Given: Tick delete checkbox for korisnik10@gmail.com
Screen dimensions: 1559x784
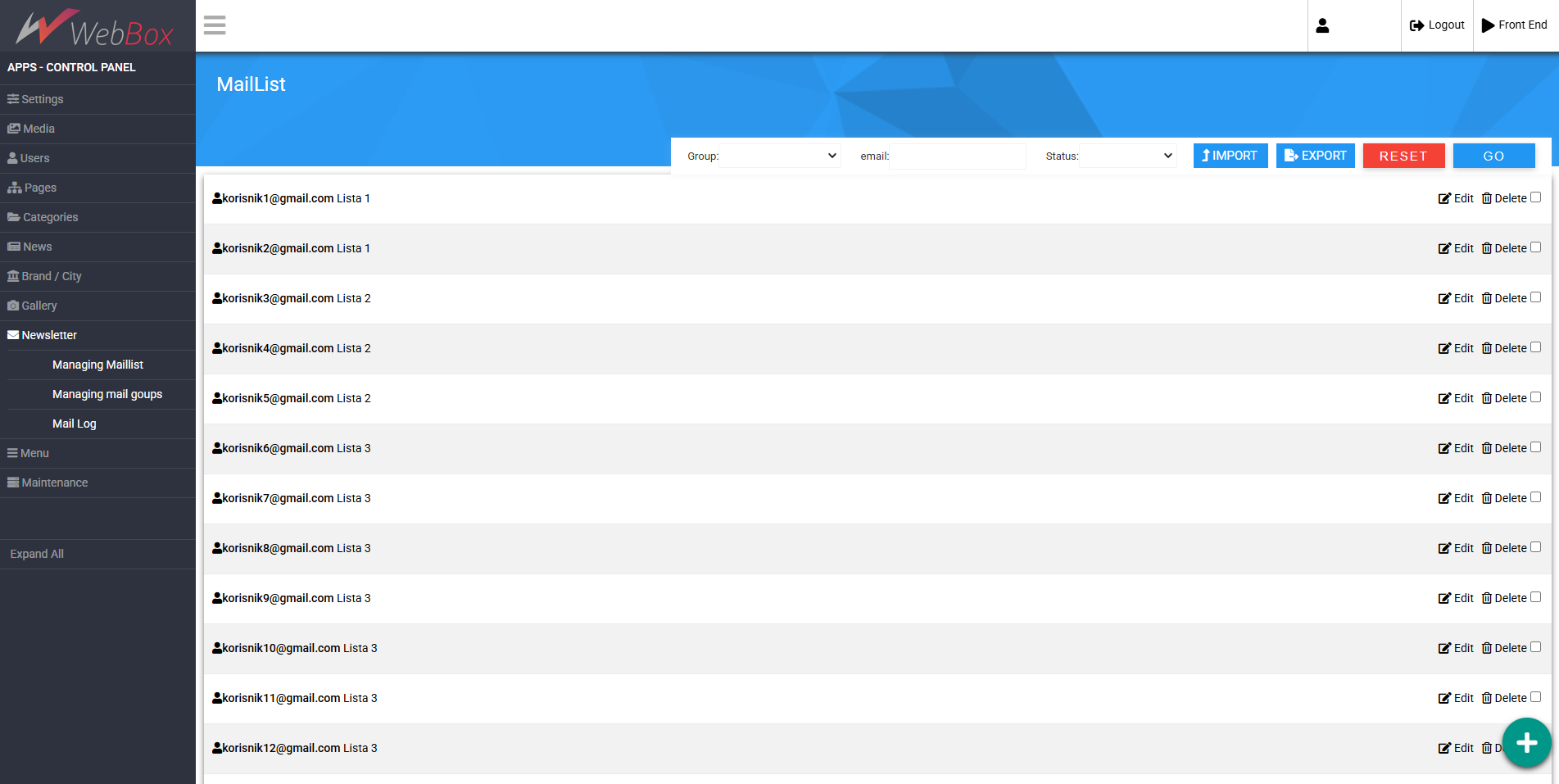Looking at the screenshot, I should click(1535, 647).
